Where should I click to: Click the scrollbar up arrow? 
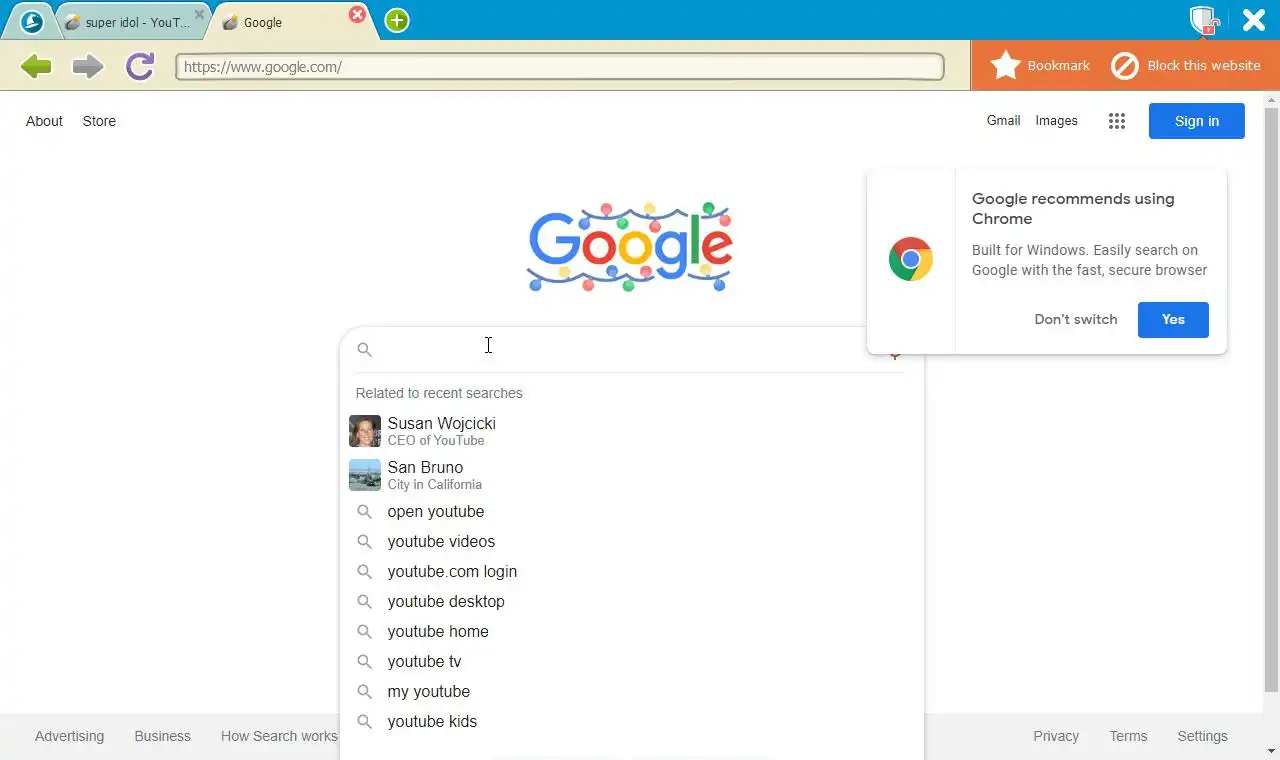(x=1272, y=99)
